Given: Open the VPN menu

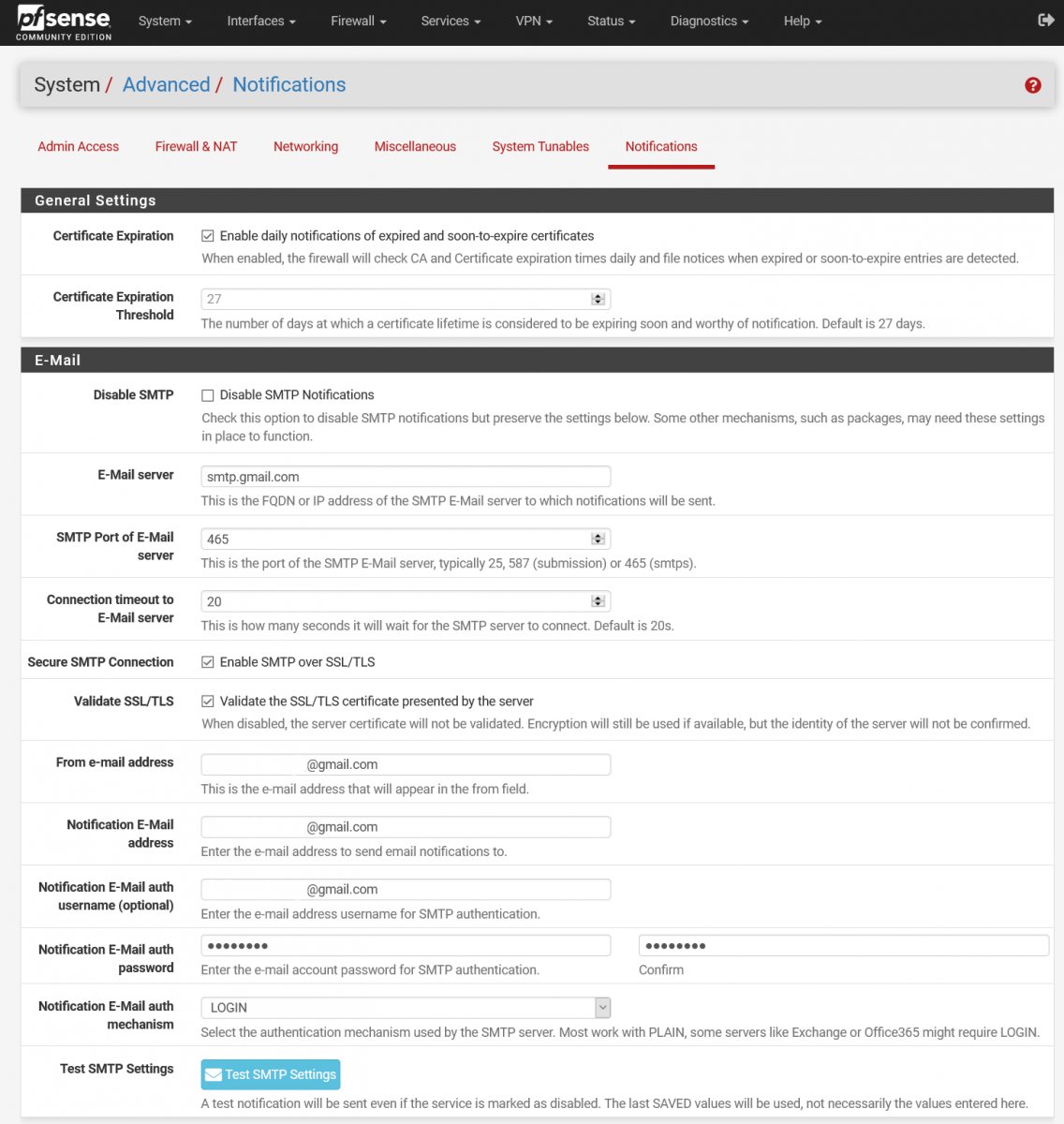Looking at the screenshot, I should point(532,21).
